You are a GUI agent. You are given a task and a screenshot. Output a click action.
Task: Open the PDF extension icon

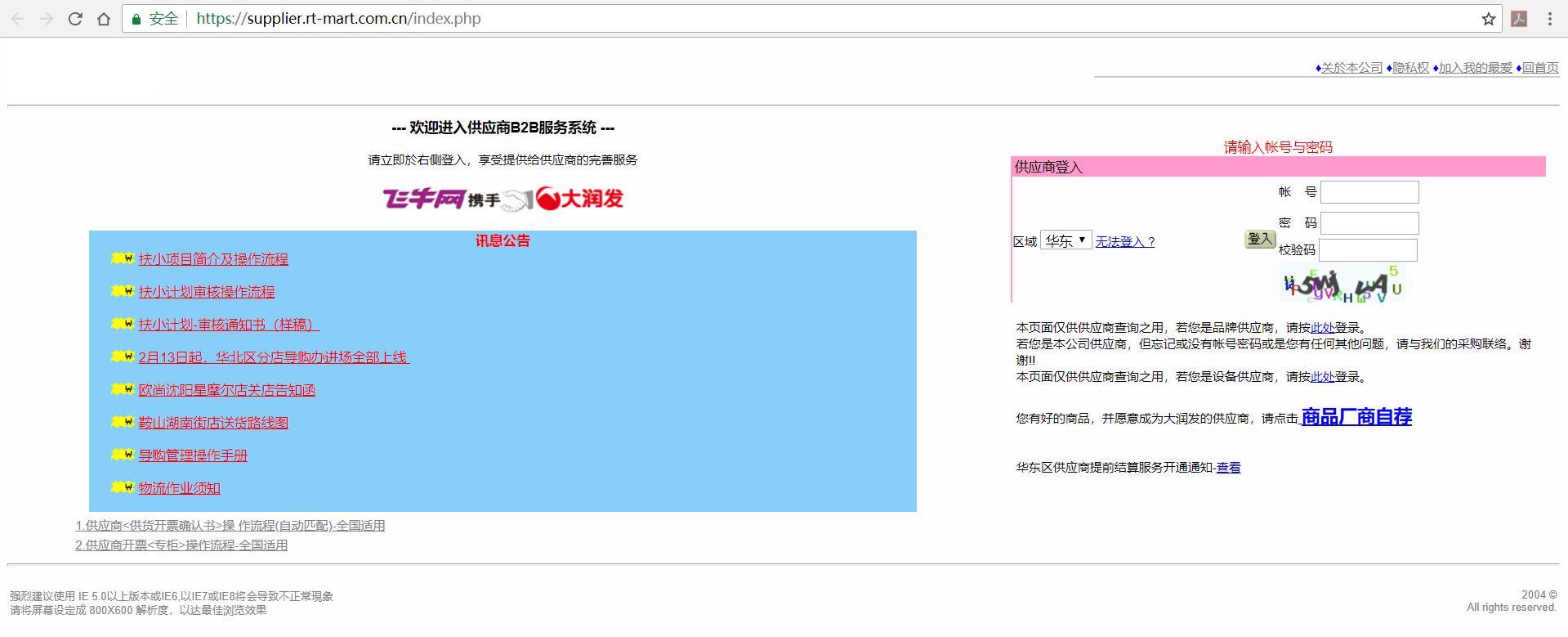pos(1520,19)
